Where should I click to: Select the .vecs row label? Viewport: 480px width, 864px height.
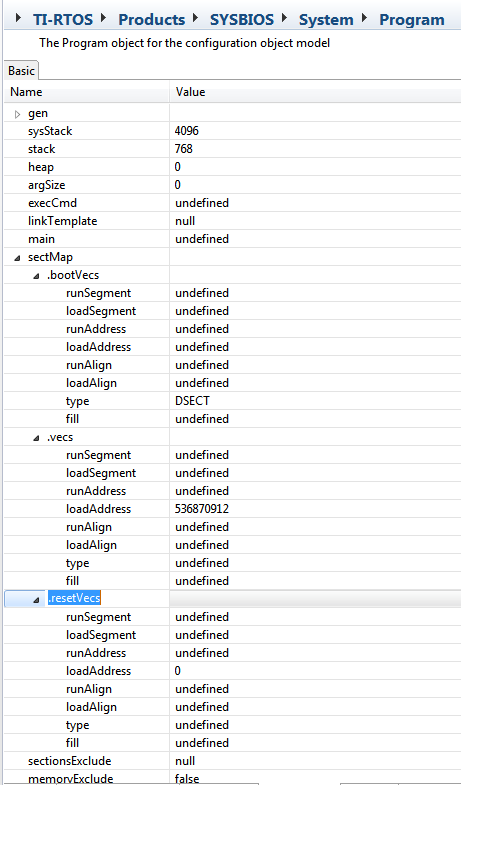point(60,437)
